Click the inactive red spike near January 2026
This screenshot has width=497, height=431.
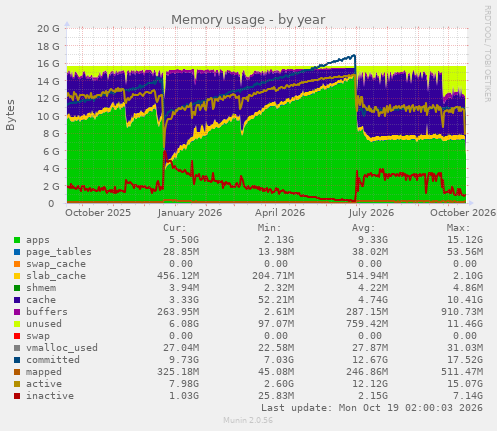click(x=165, y=153)
